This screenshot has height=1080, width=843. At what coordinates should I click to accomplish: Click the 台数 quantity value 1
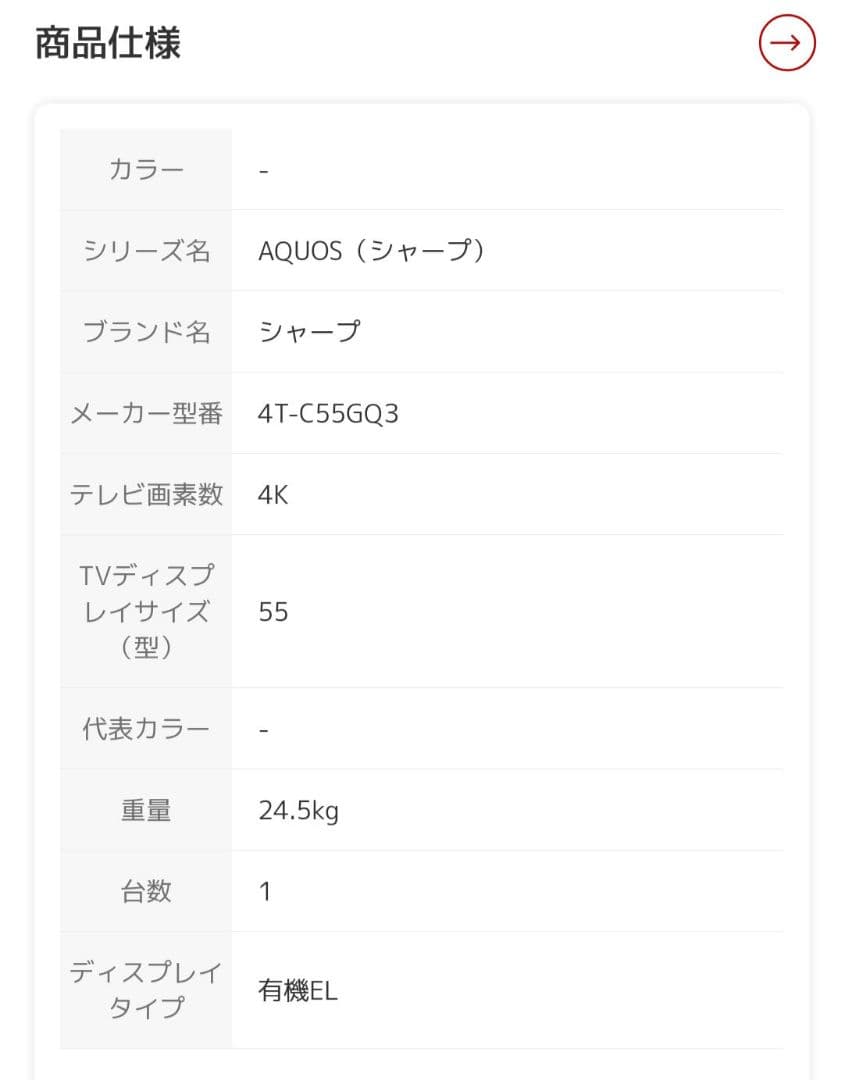point(263,890)
